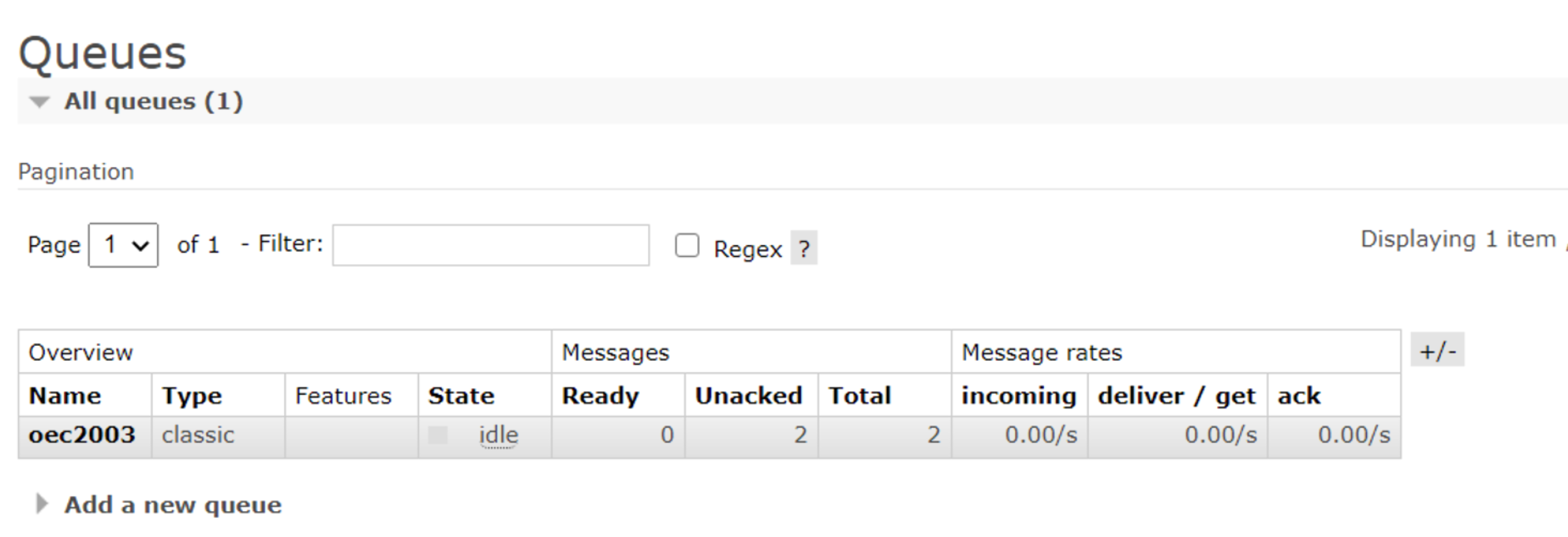Sort by the Name column header

pos(65,396)
